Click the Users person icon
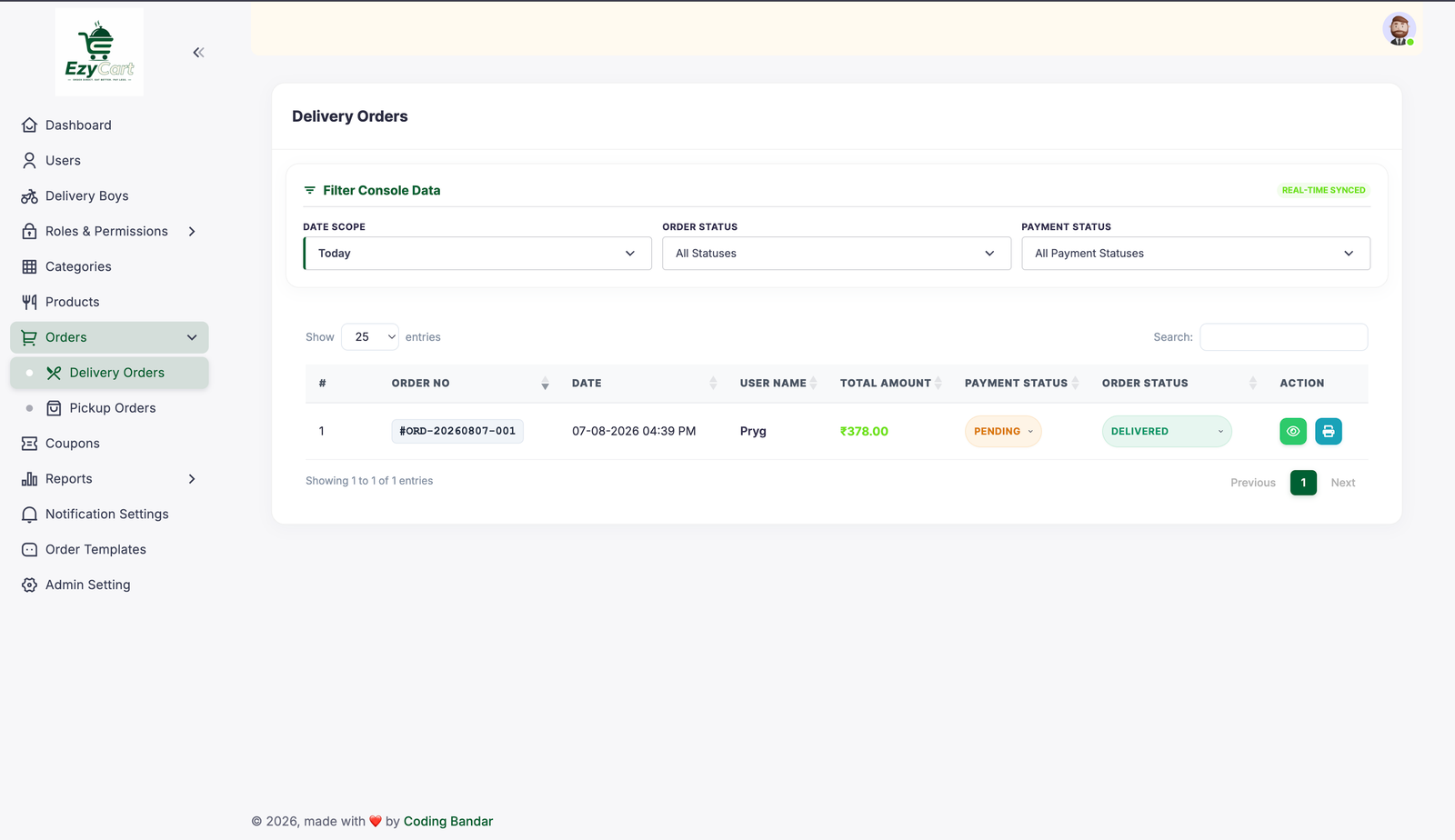1455x840 pixels. point(29,161)
